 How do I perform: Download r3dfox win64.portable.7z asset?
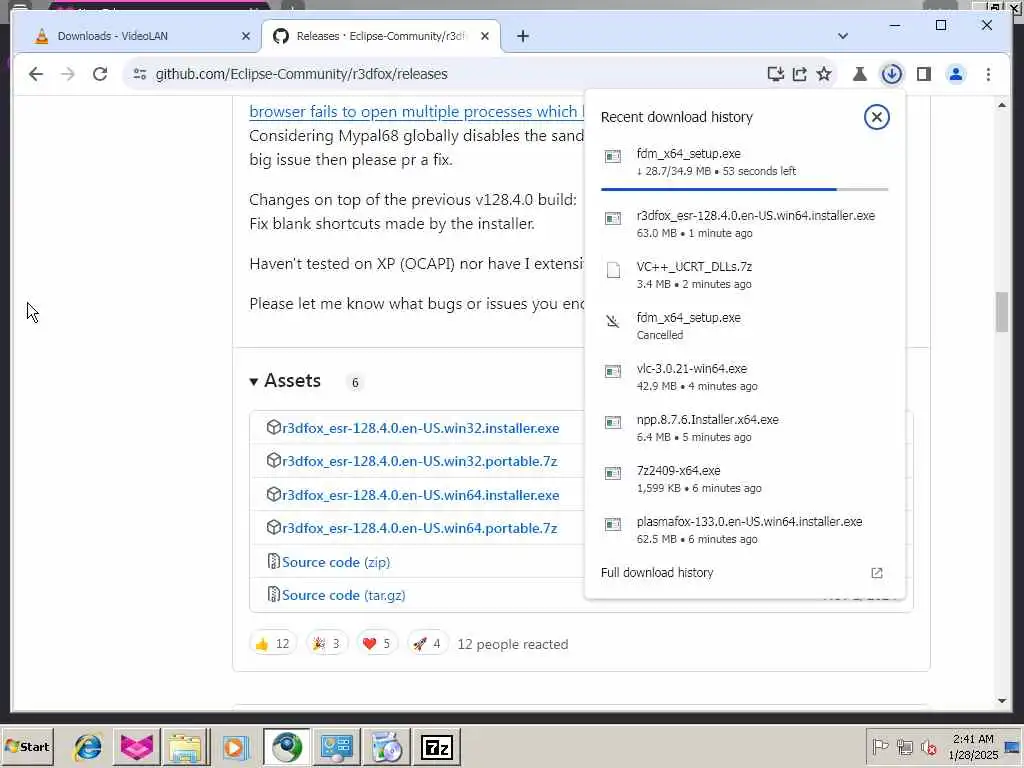[419, 528]
